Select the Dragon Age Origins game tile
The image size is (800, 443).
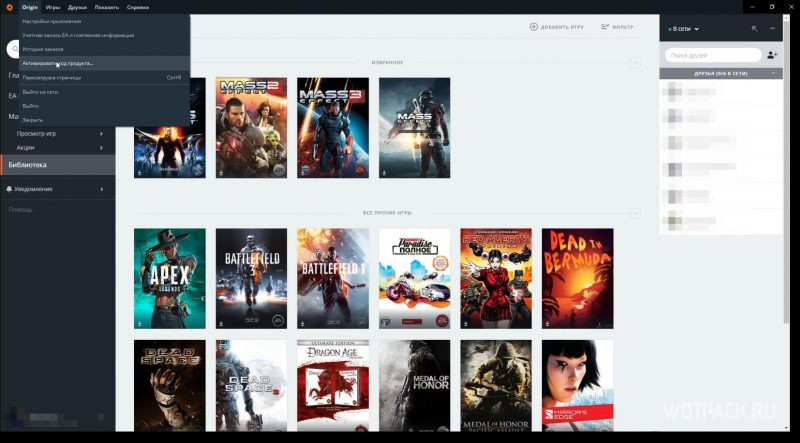[333, 386]
